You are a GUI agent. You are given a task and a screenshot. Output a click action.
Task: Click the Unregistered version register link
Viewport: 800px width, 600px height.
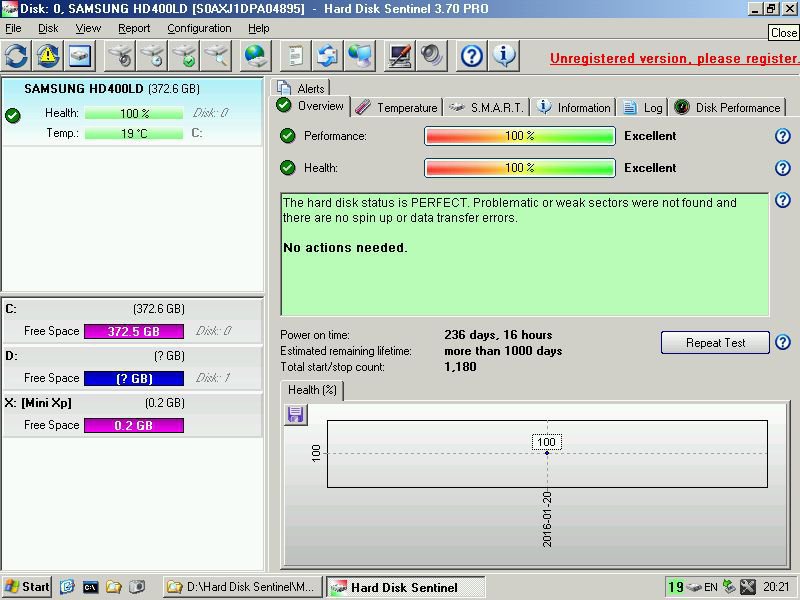(x=673, y=59)
